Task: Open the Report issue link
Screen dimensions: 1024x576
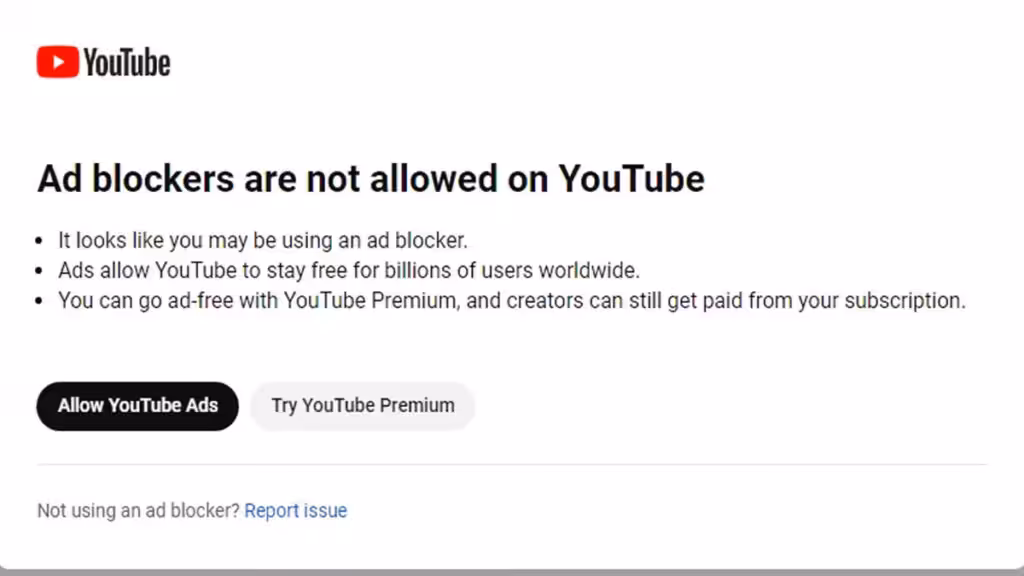Action: pyautogui.click(x=296, y=511)
